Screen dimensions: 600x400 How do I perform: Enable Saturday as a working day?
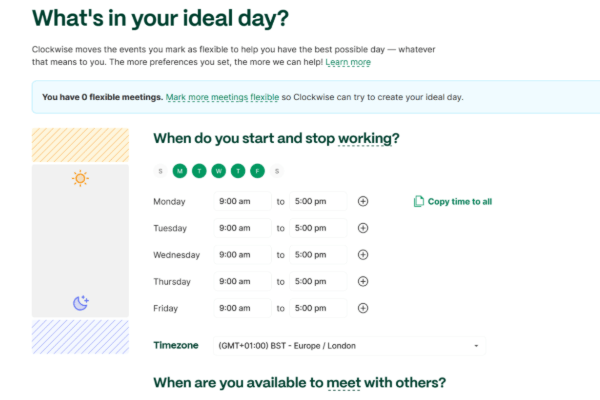click(277, 171)
